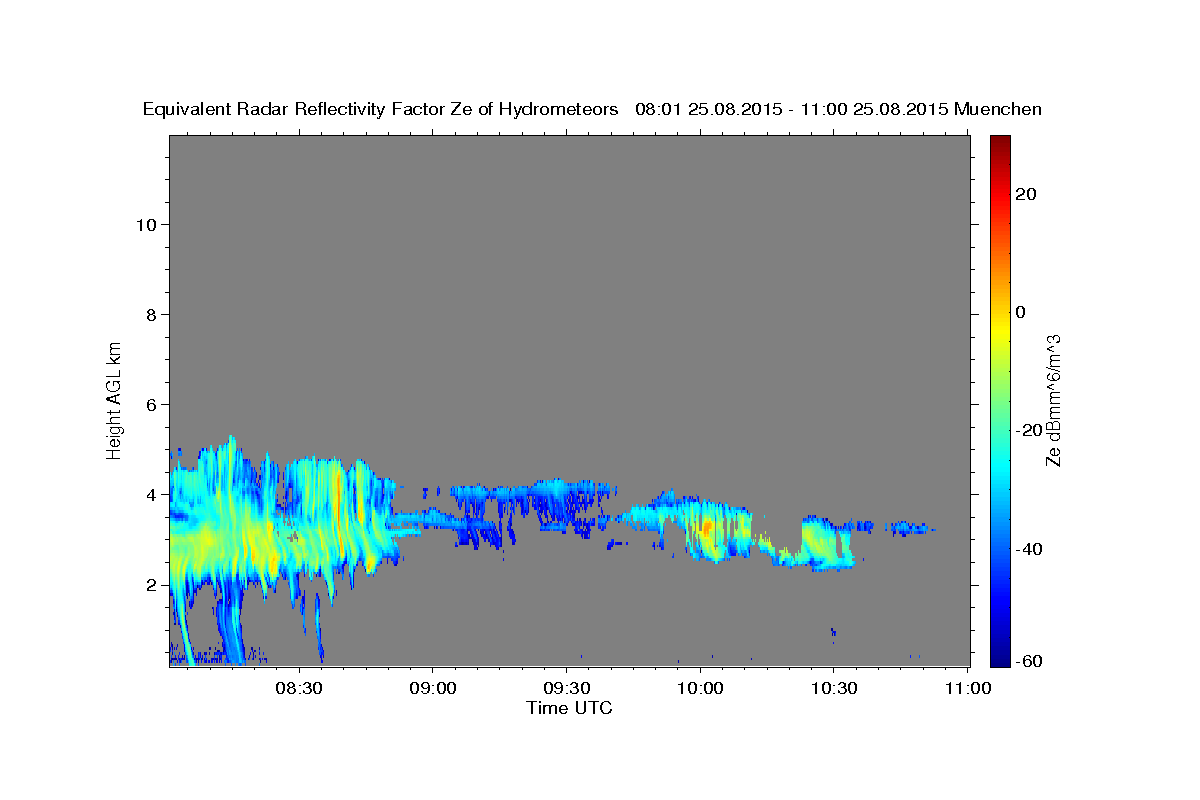The height and width of the screenshot is (800, 1200).
Task: Click the height tick label '6'
Action: point(151,404)
